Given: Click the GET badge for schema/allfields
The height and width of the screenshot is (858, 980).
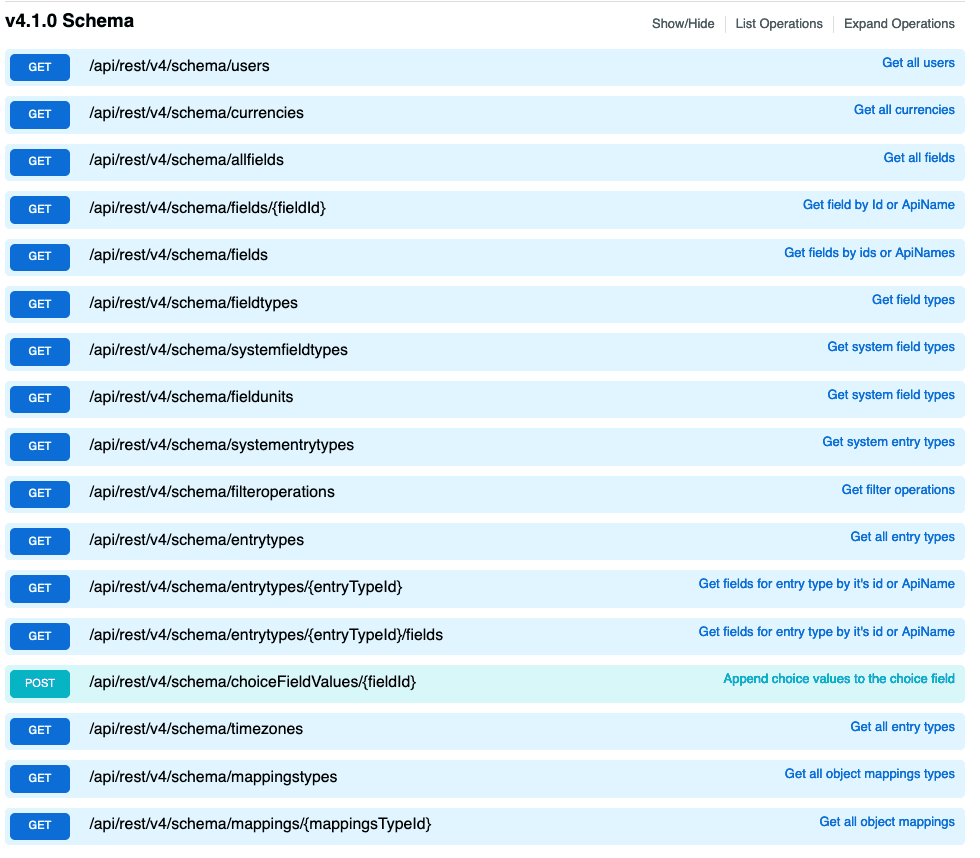Looking at the screenshot, I should 39,161.
